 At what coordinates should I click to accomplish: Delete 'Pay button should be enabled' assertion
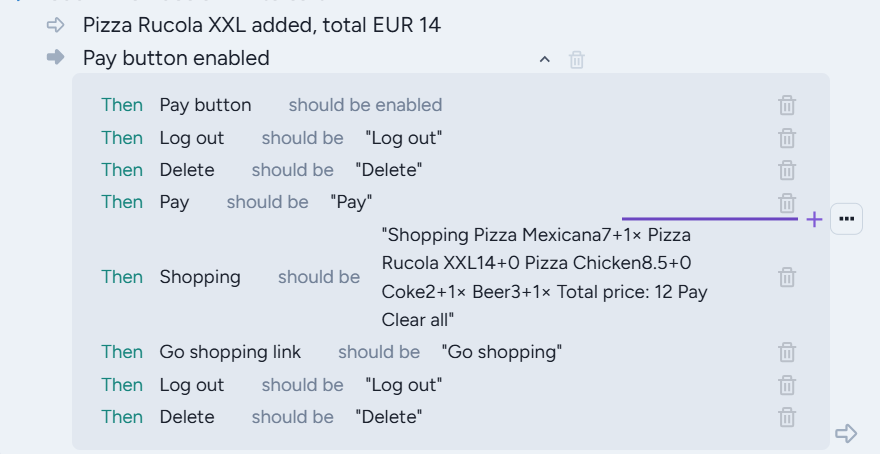click(x=787, y=105)
